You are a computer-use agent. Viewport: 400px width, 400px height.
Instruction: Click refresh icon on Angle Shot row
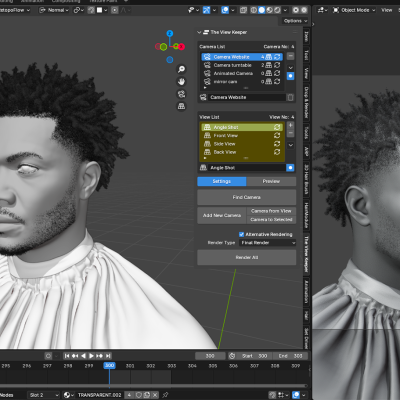point(277,127)
